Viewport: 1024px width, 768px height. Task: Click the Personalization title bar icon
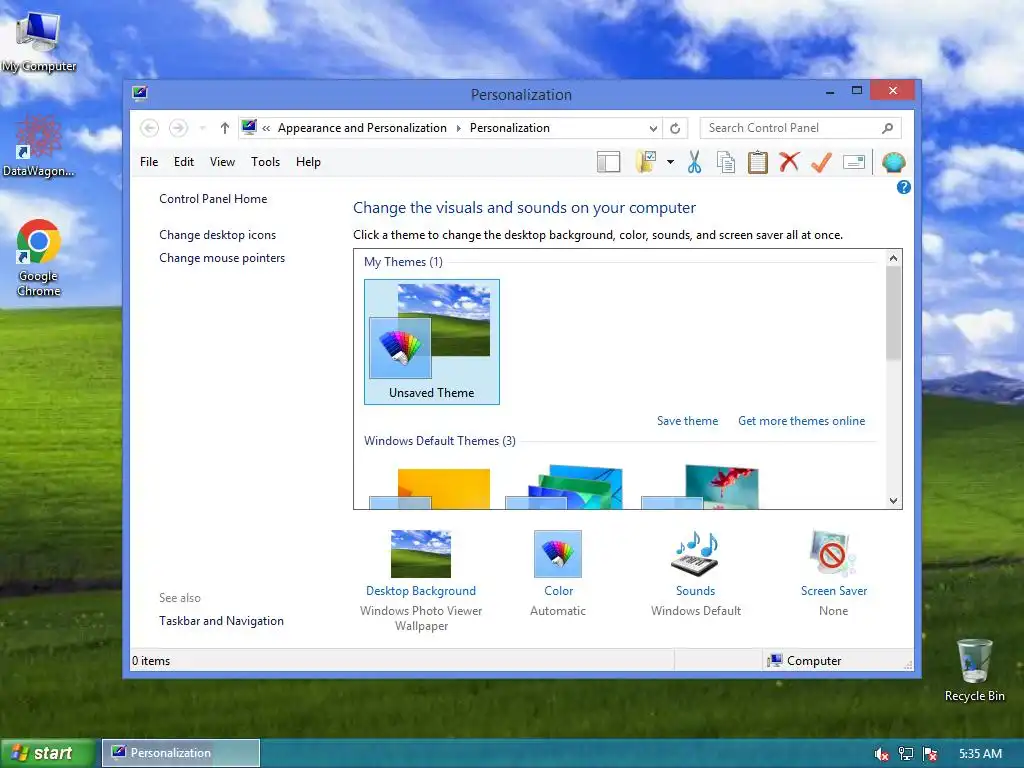pyautogui.click(x=140, y=93)
